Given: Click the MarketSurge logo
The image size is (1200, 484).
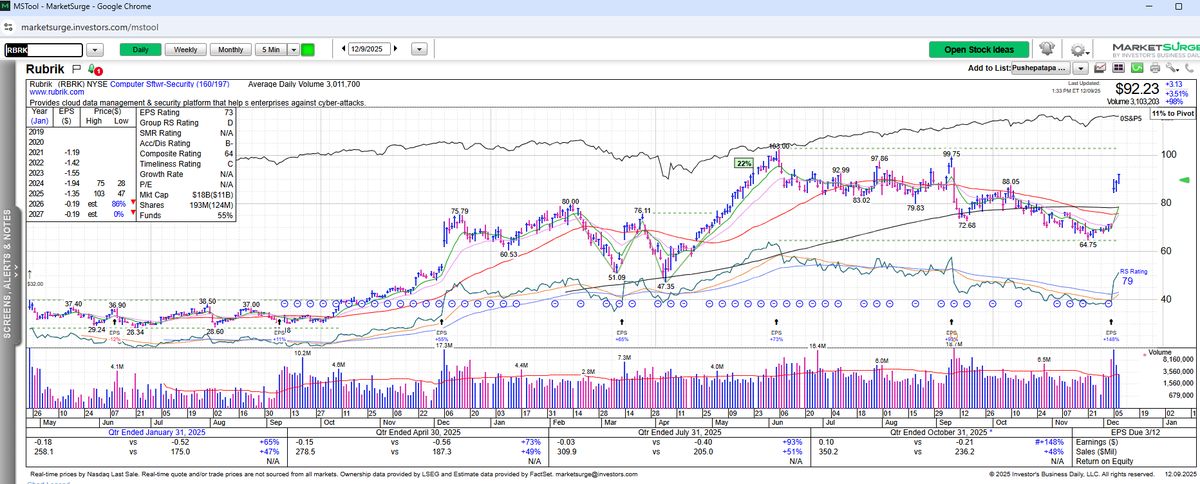Looking at the screenshot, I should tap(1154, 48).
